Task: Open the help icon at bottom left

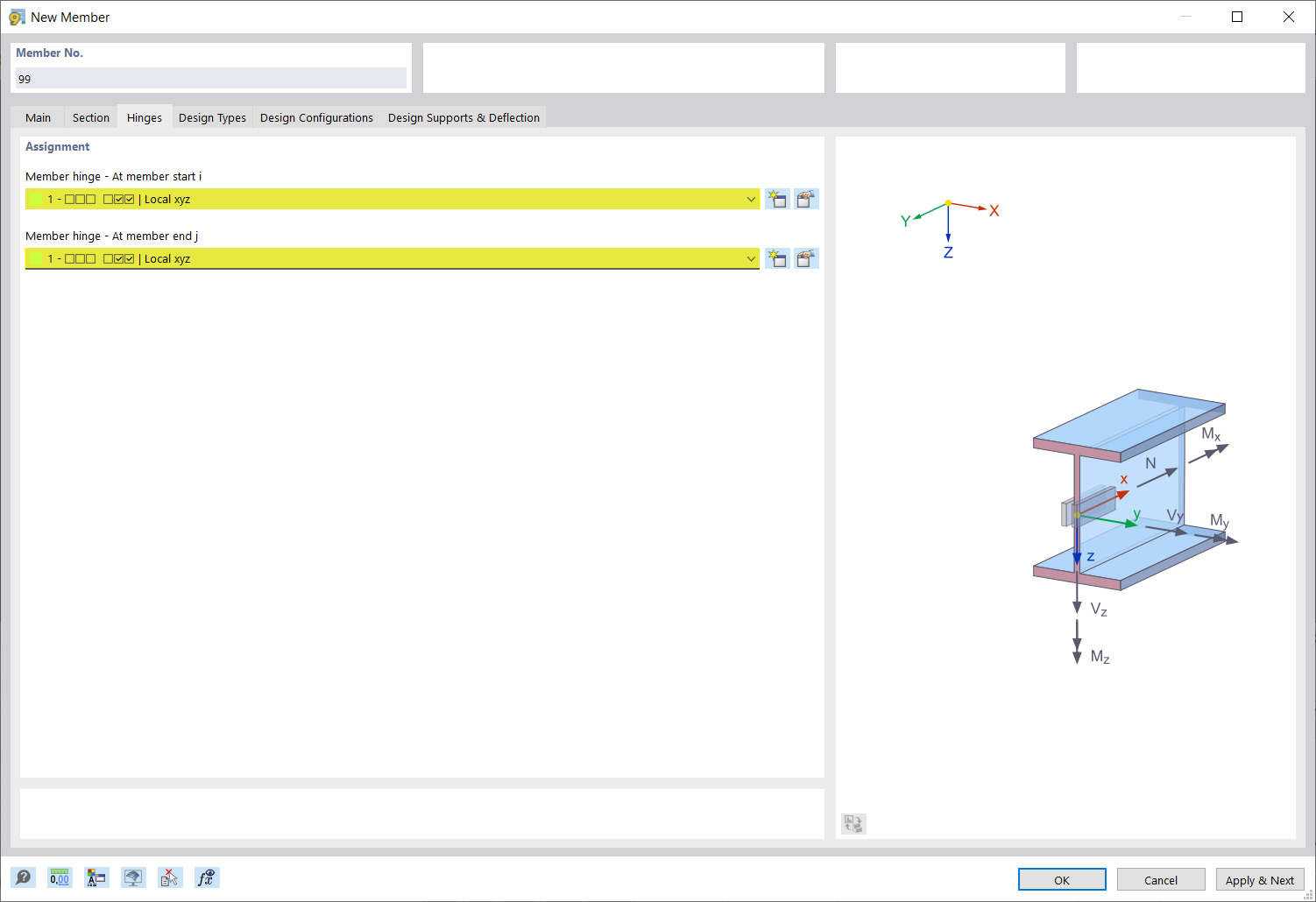Action: (x=24, y=877)
